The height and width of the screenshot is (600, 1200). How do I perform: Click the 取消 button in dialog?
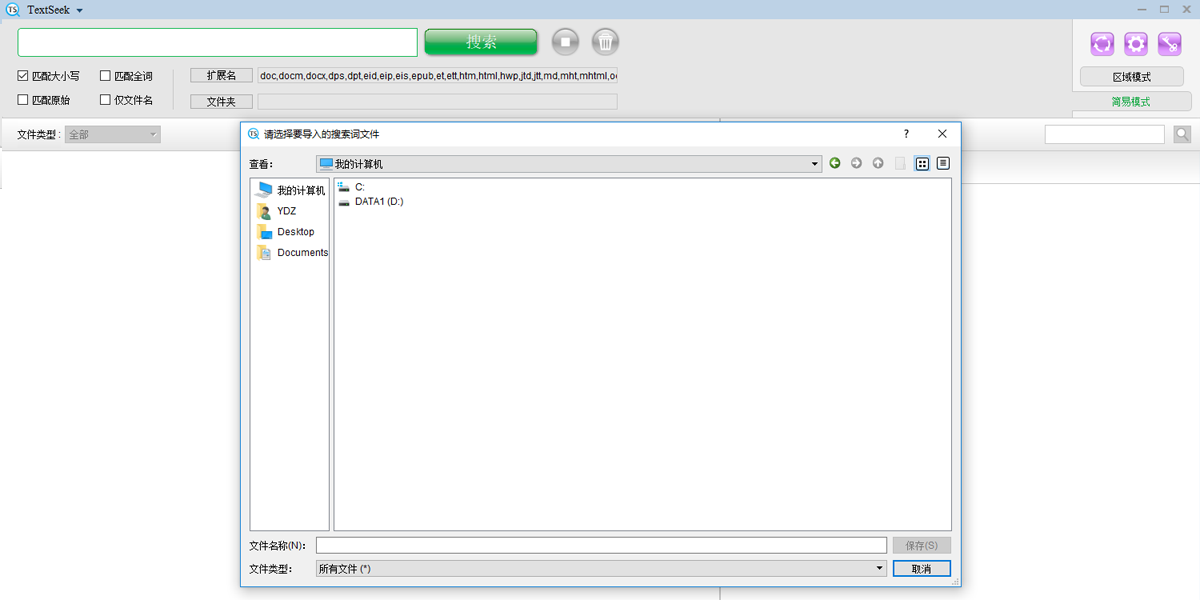(x=922, y=568)
